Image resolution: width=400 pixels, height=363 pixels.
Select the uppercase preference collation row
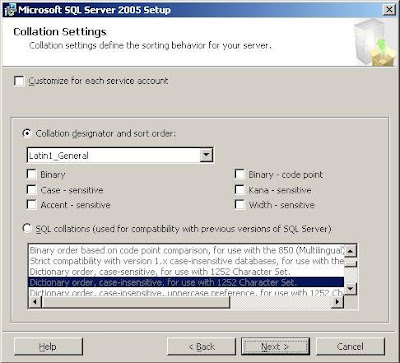(186, 292)
